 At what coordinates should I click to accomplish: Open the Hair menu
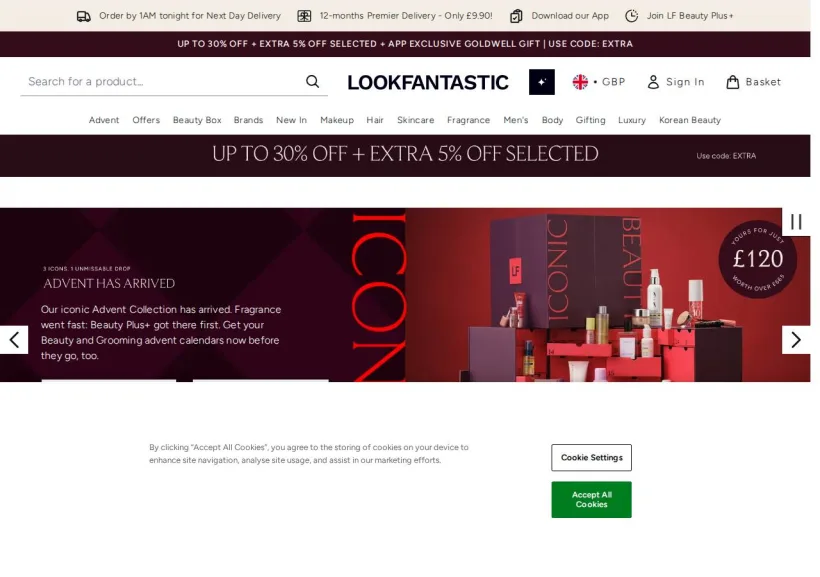tap(375, 120)
